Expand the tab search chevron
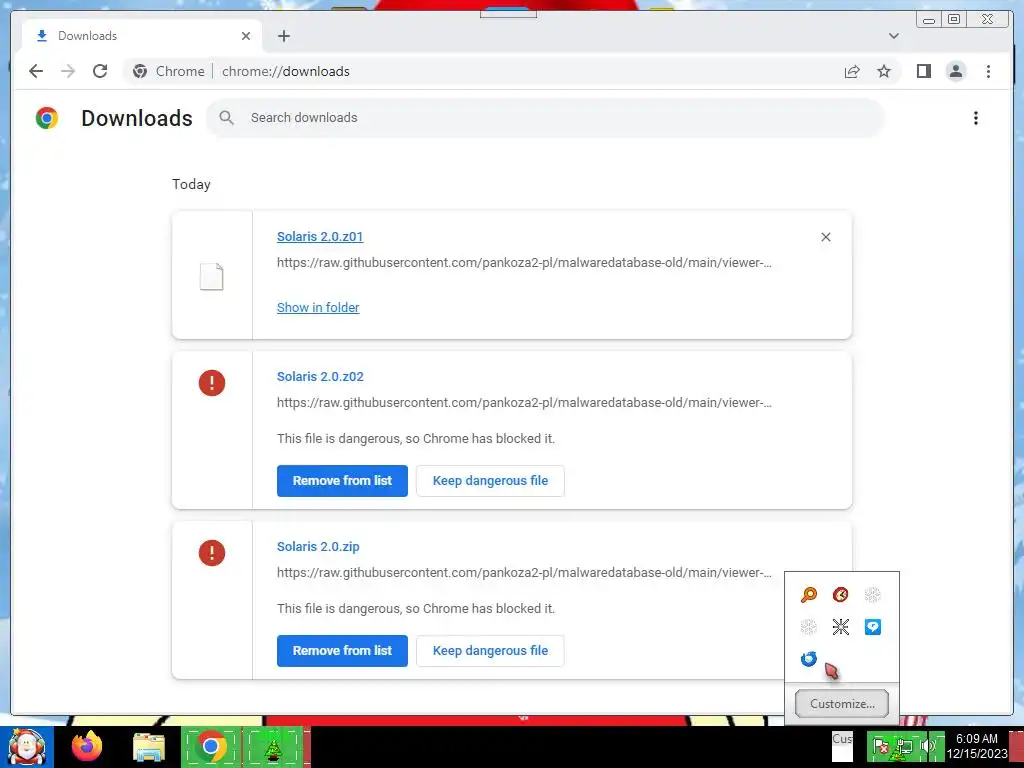 [x=894, y=36]
